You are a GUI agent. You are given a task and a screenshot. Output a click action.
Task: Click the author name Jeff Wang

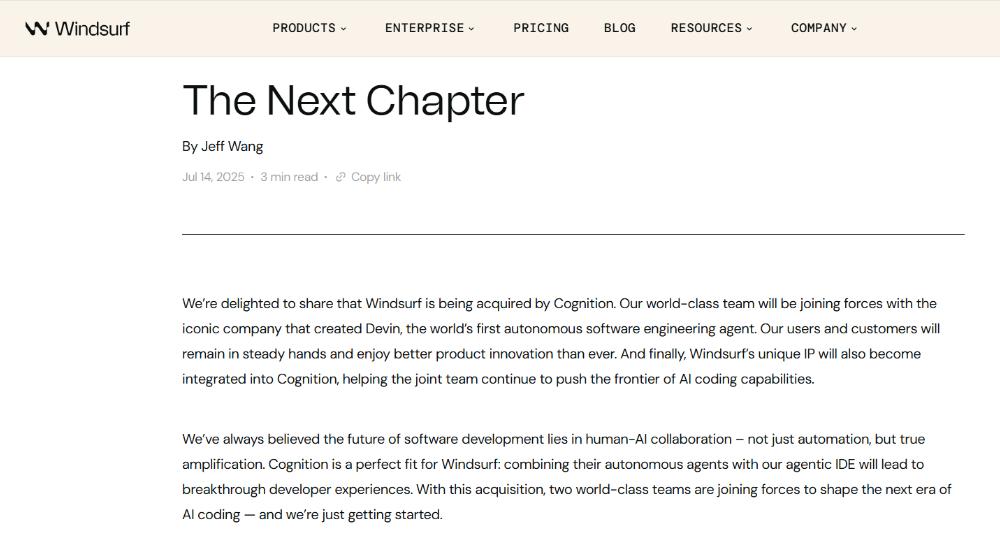(232, 146)
